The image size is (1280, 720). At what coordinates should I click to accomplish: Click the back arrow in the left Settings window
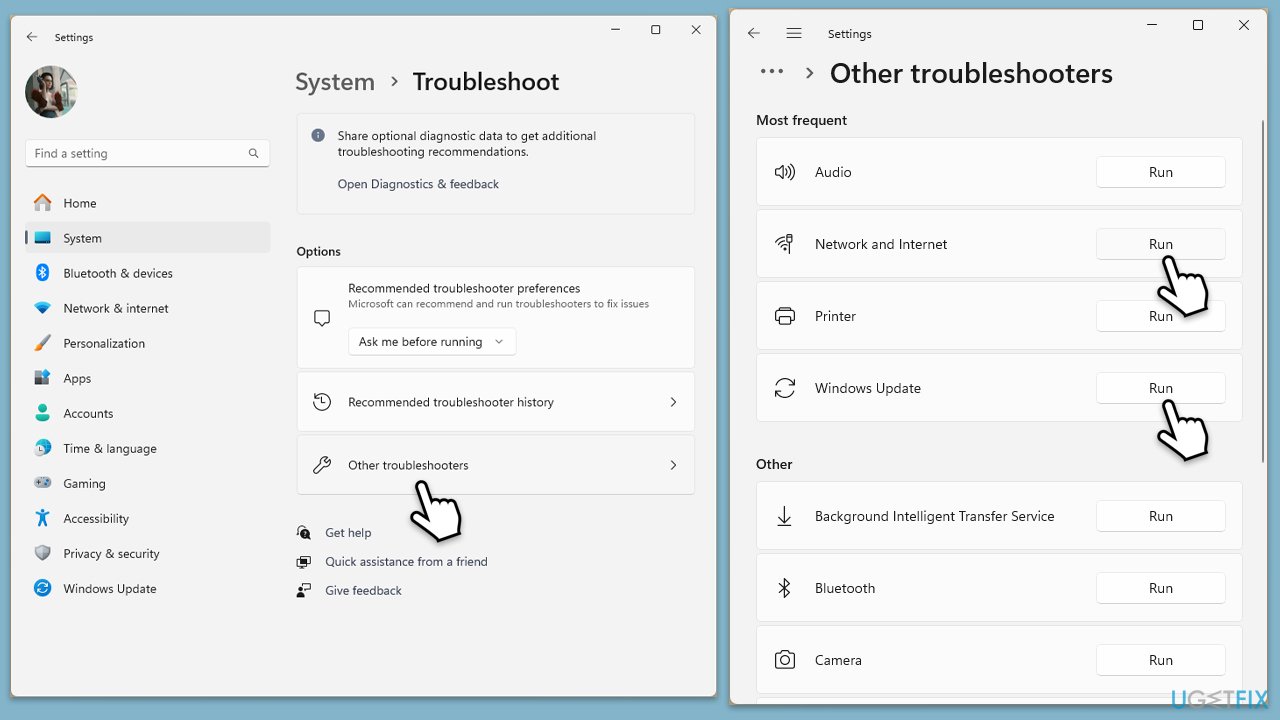coord(32,37)
